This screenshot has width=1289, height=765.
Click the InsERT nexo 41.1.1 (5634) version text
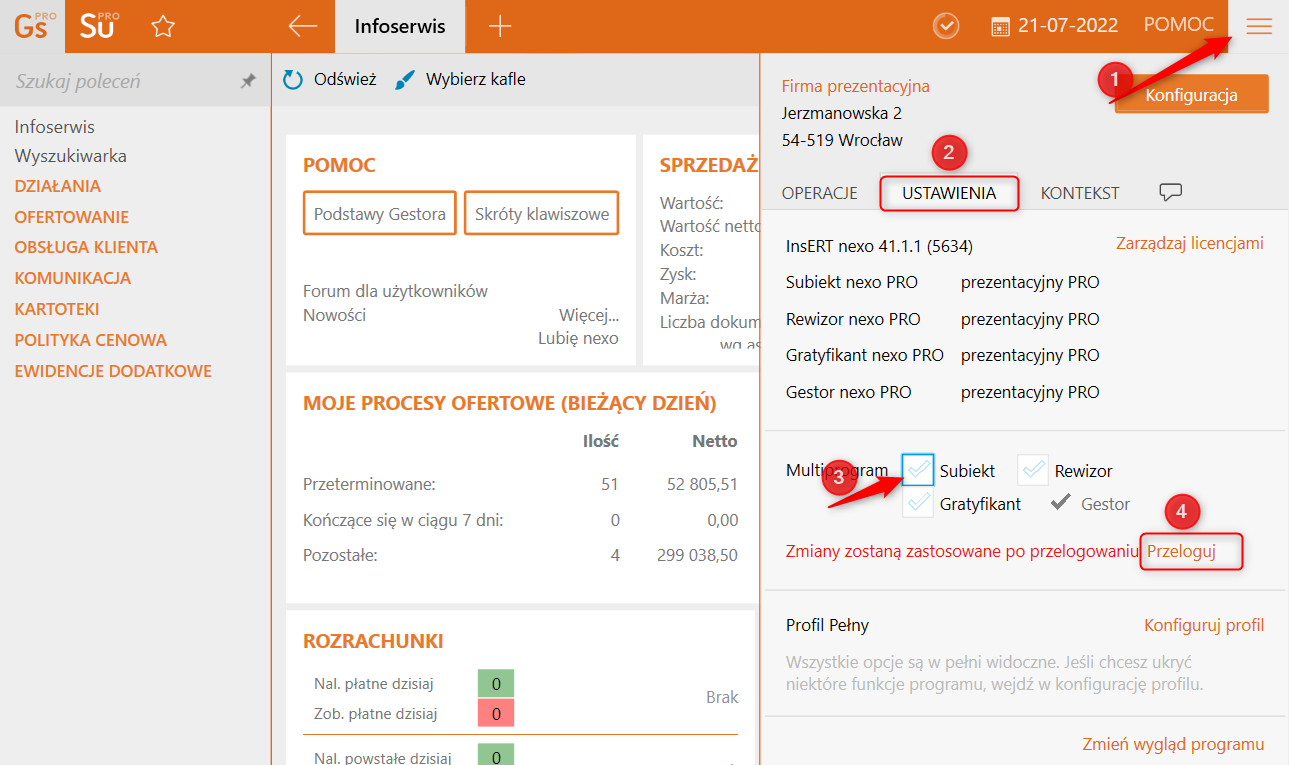point(879,246)
